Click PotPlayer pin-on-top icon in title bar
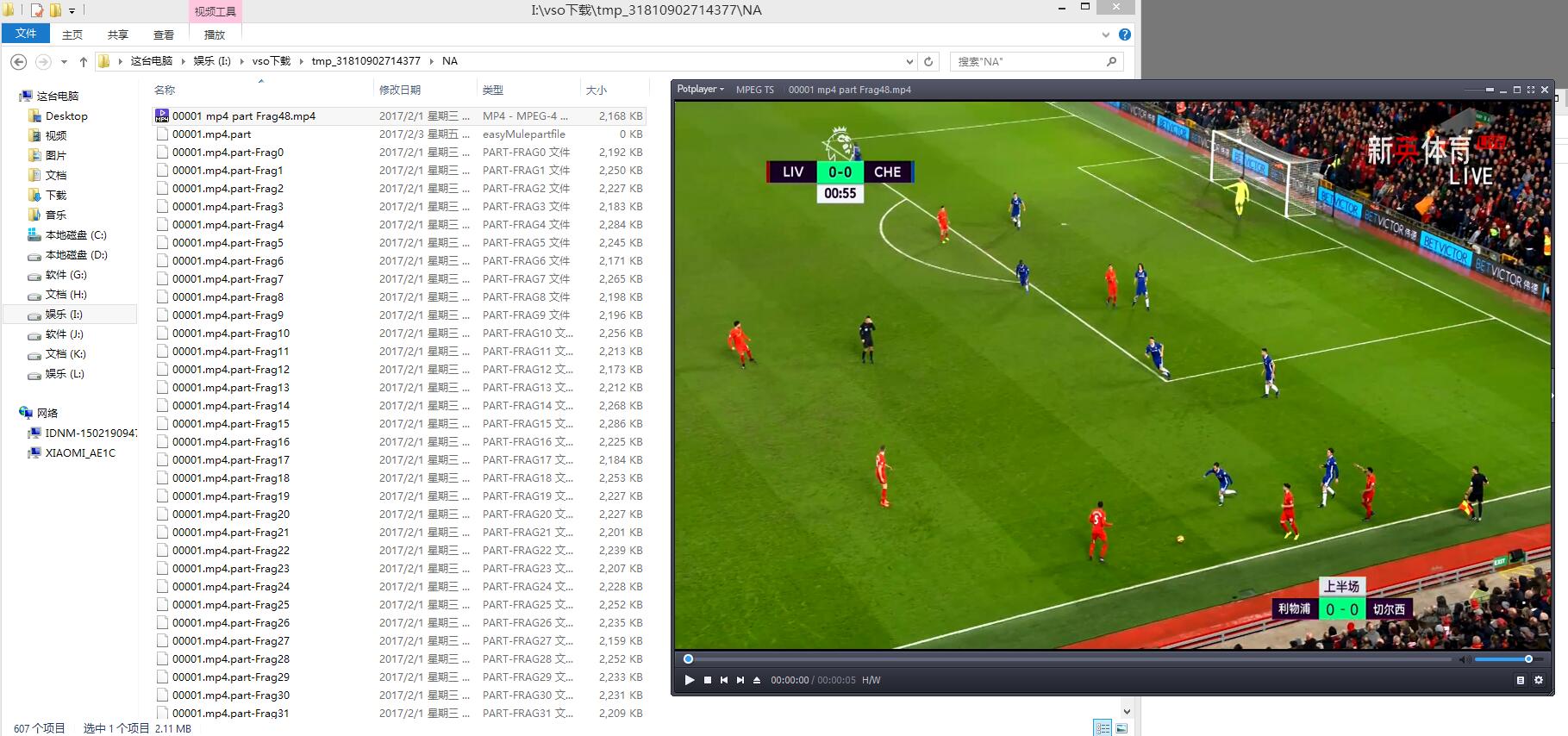1568x736 pixels. [x=1490, y=90]
